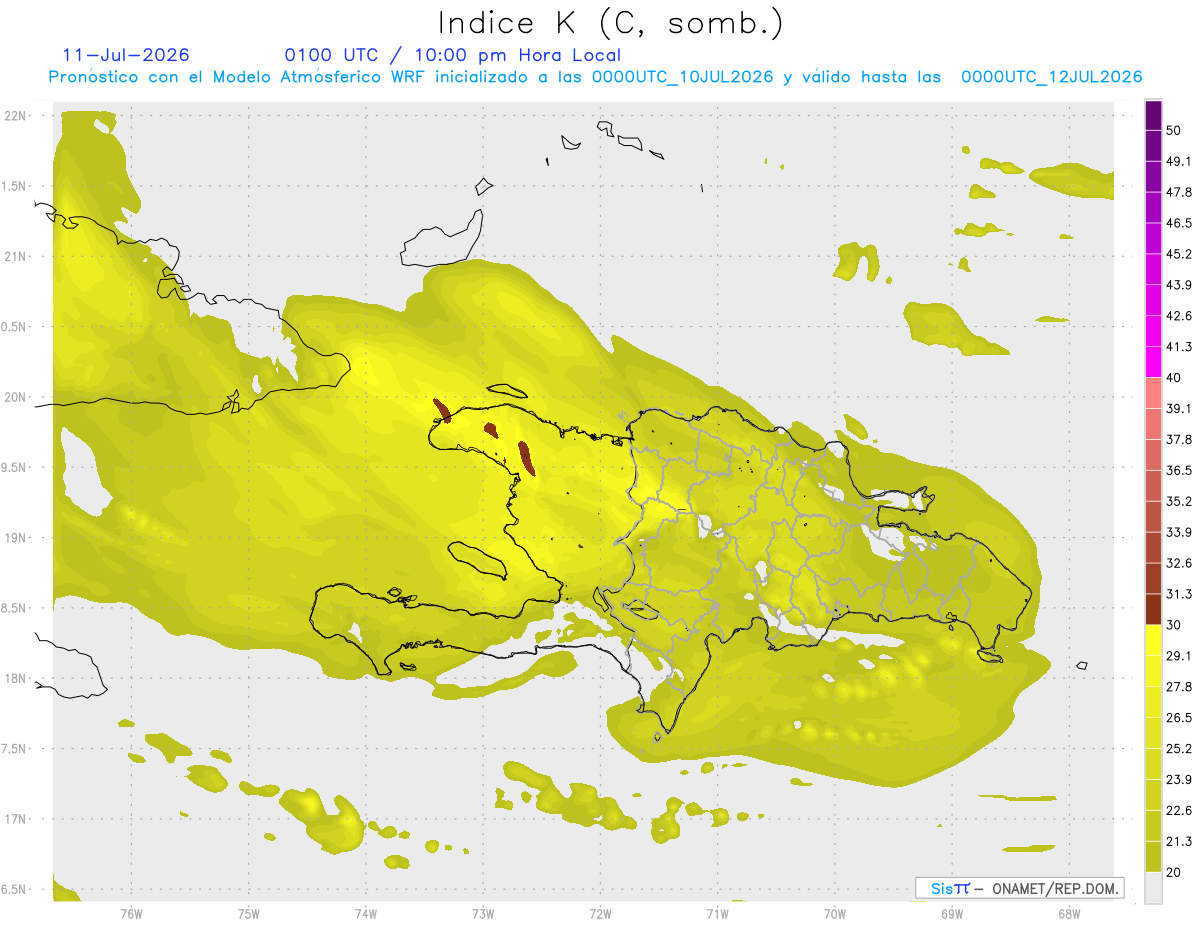Viewport: 1200px width, 927px height.
Task: Click the legend value "20"
Action: [x=1174, y=872]
